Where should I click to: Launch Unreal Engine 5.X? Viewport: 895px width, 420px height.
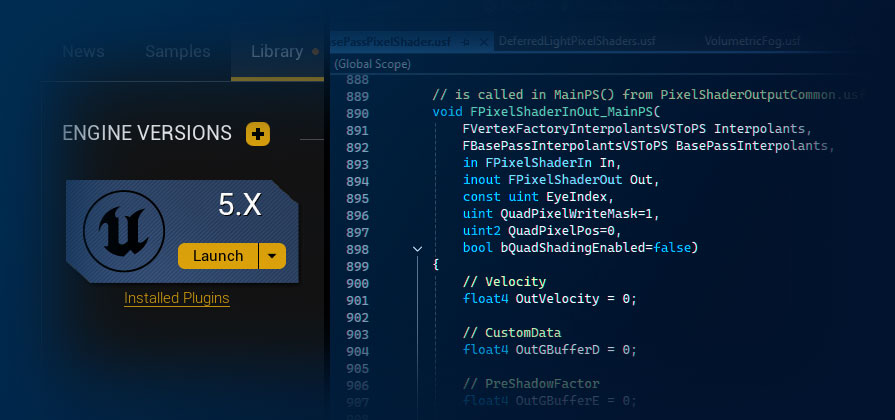pyautogui.click(x=218, y=256)
